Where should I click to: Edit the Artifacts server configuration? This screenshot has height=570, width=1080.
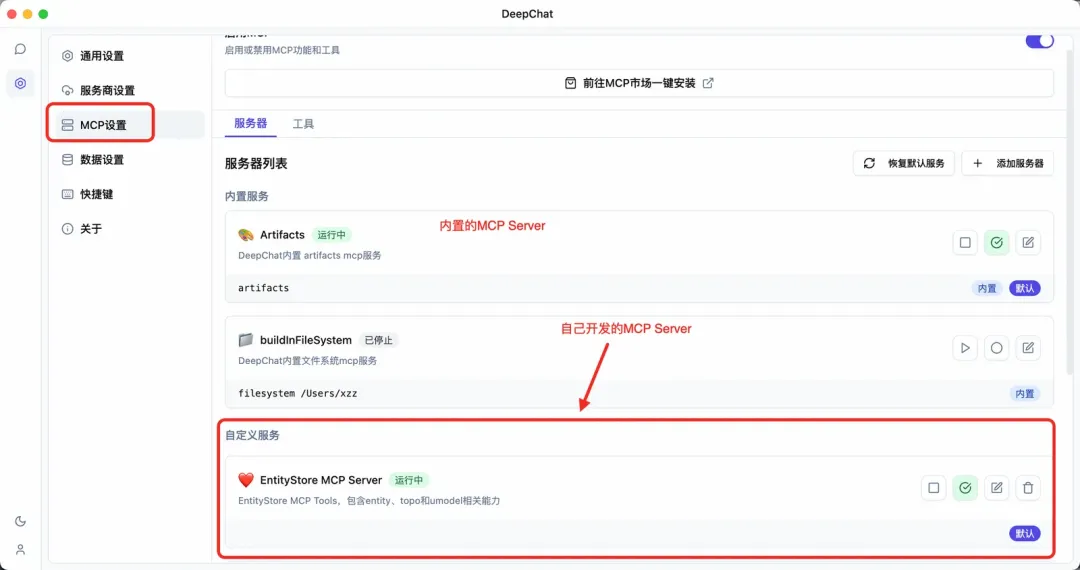[1027, 242]
